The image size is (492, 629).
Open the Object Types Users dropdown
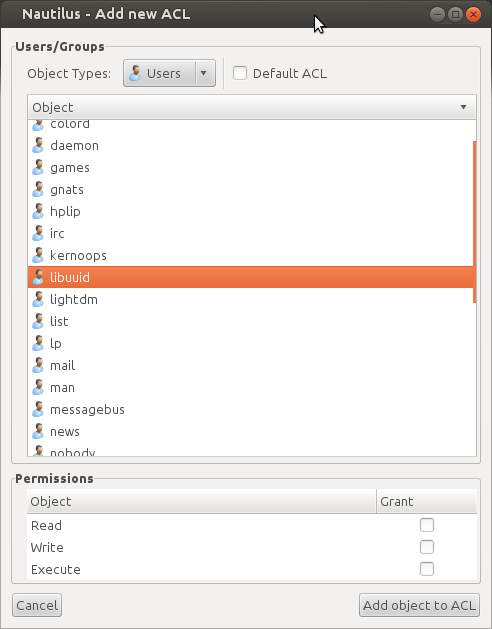169,73
